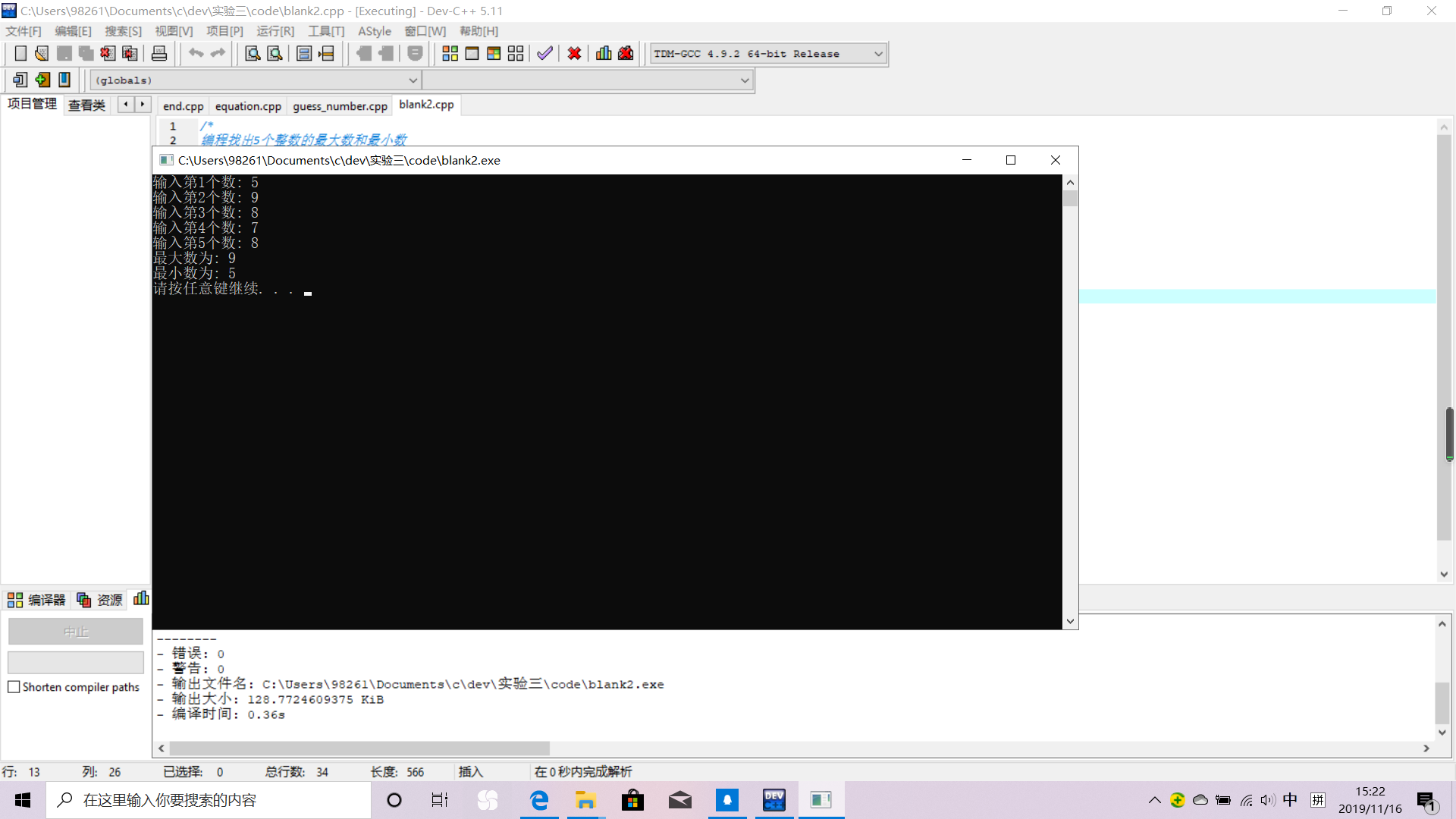Viewport: 1456px width, 819px height.
Task: Click the Debug bug icon in toolbar
Action: pyautogui.click(x=626, y=54)
